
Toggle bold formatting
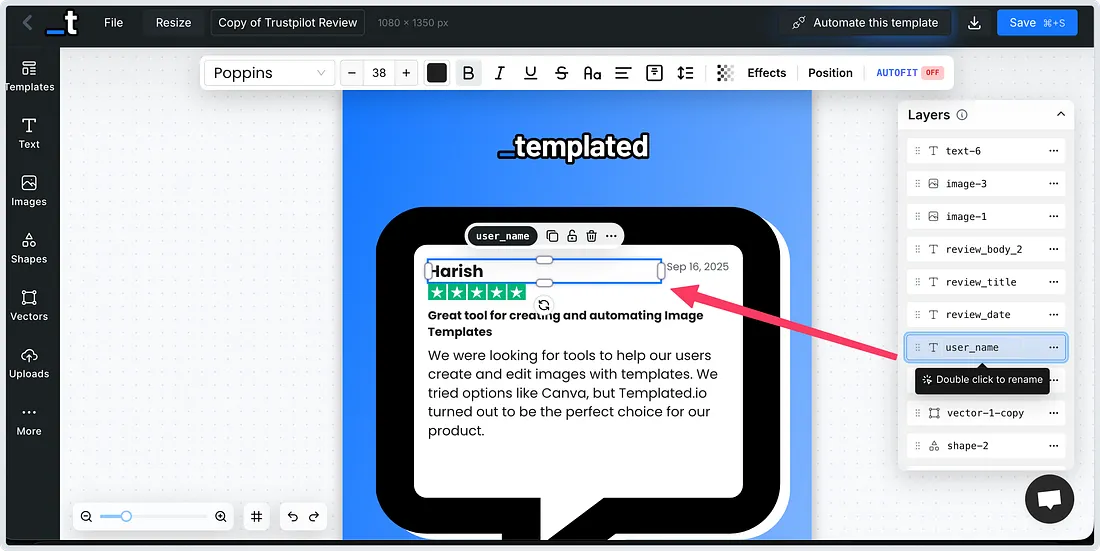469,73
